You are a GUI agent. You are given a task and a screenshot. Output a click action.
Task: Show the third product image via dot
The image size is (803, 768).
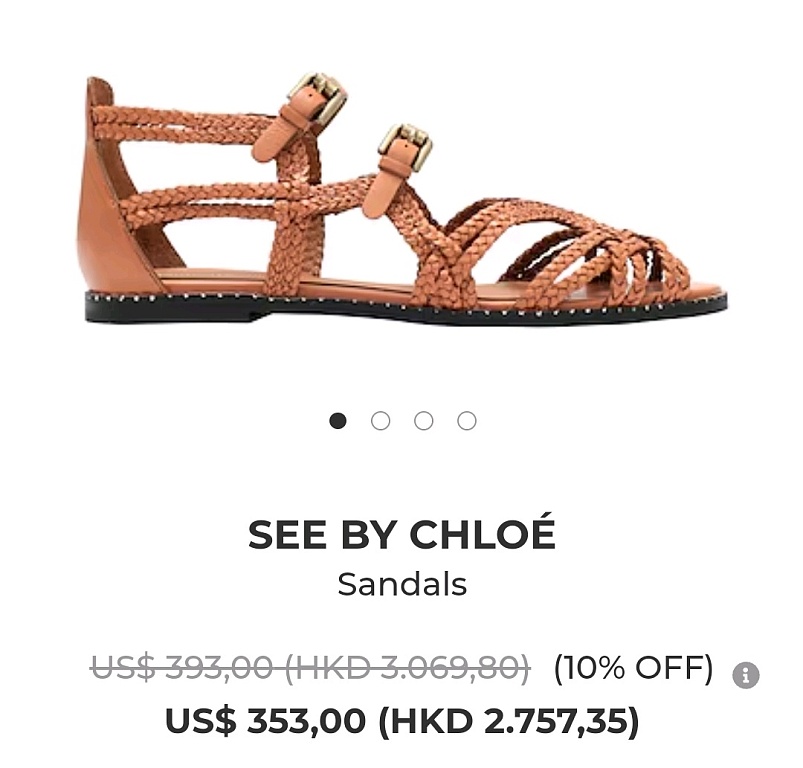pos(424,421)
